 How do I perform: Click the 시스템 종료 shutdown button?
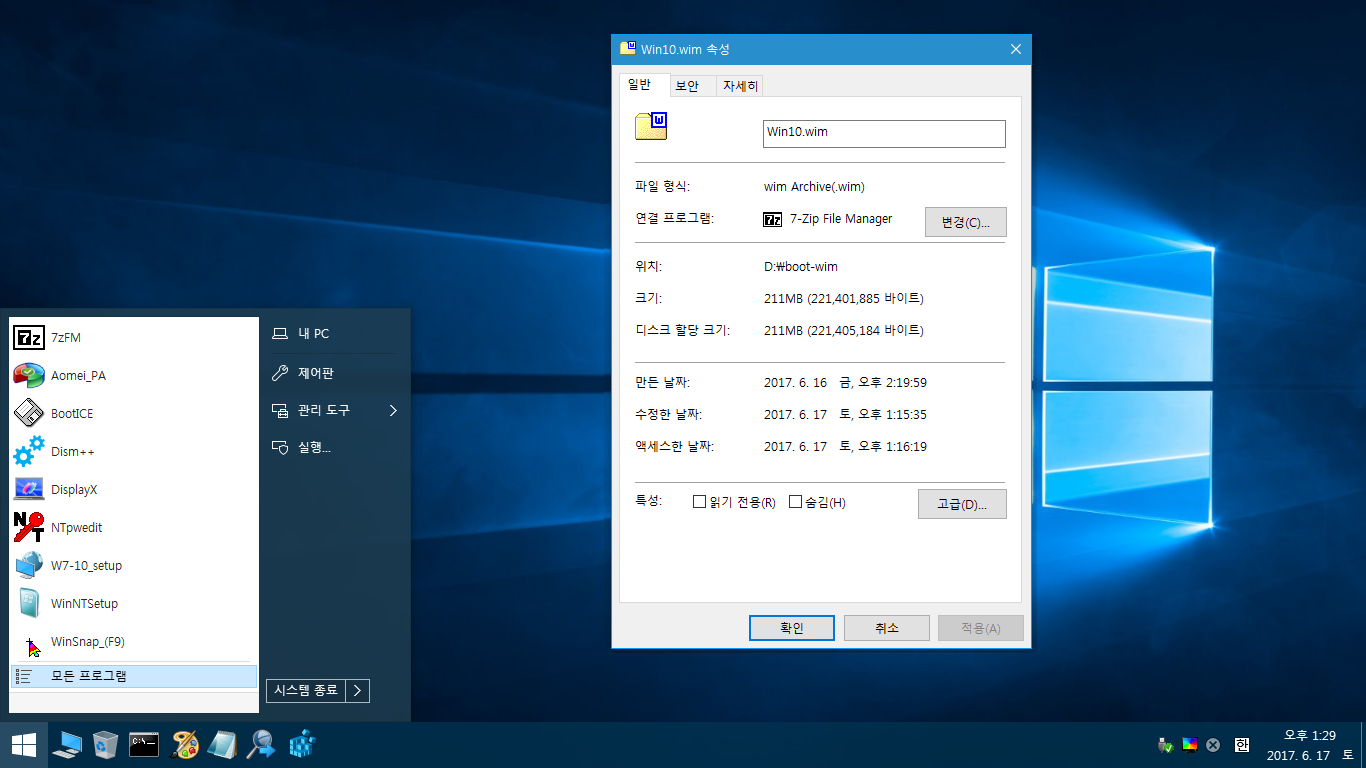[305, 690]
